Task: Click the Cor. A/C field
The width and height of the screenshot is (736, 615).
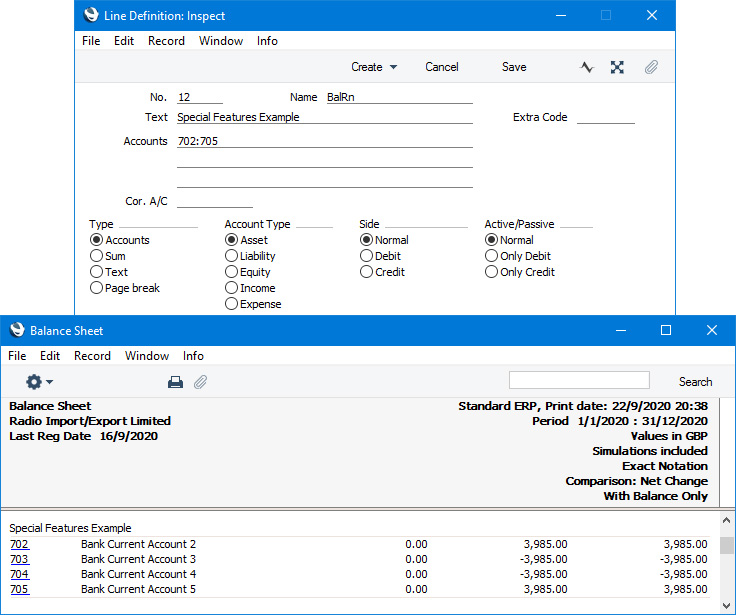Action: [x=215, y=201]
